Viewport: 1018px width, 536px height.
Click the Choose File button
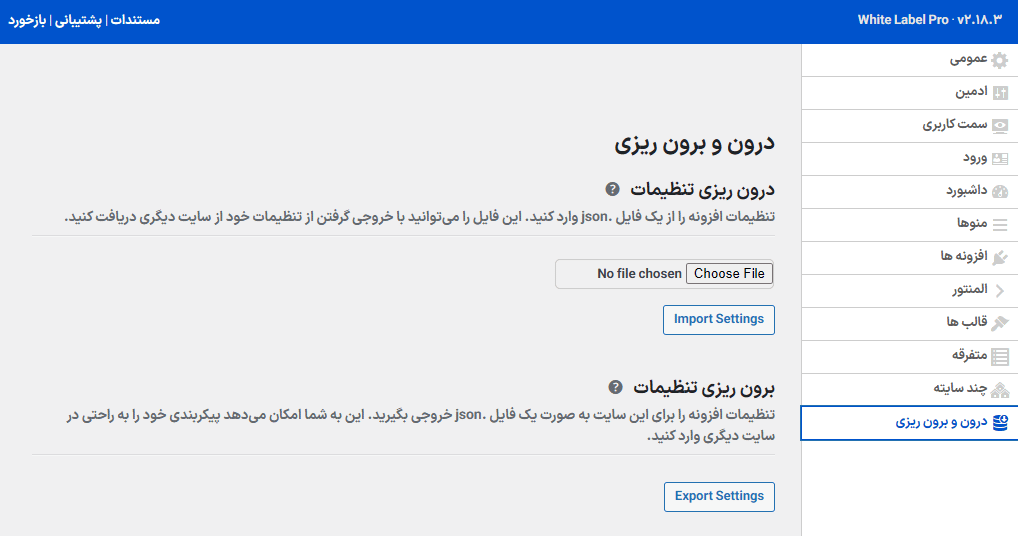729,274
